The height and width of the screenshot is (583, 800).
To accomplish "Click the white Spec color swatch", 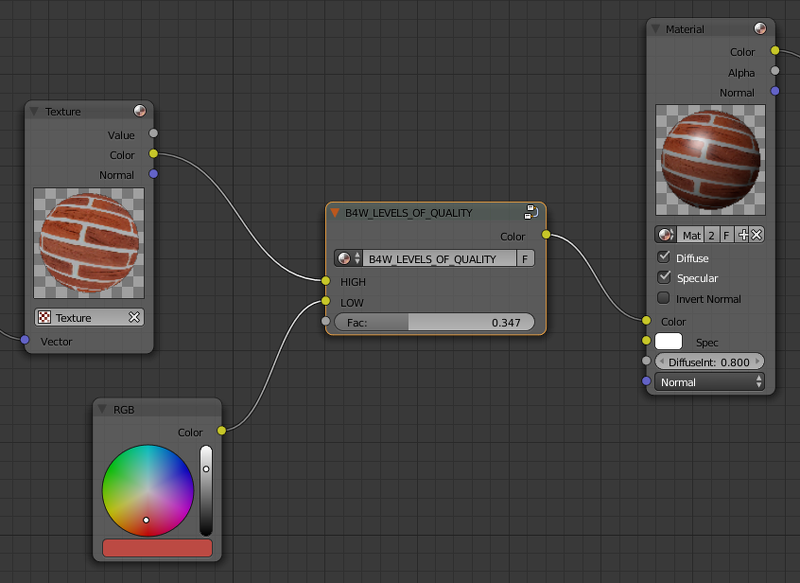I will coord(668,341).
